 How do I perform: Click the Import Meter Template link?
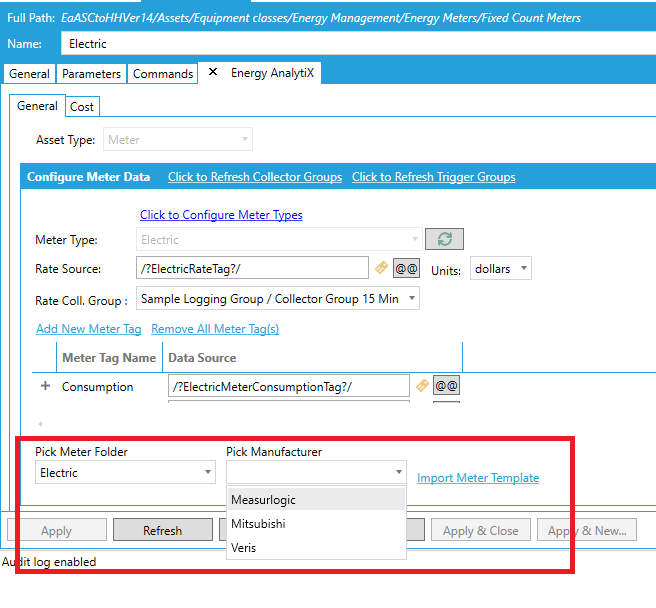(x=478, y=478)
